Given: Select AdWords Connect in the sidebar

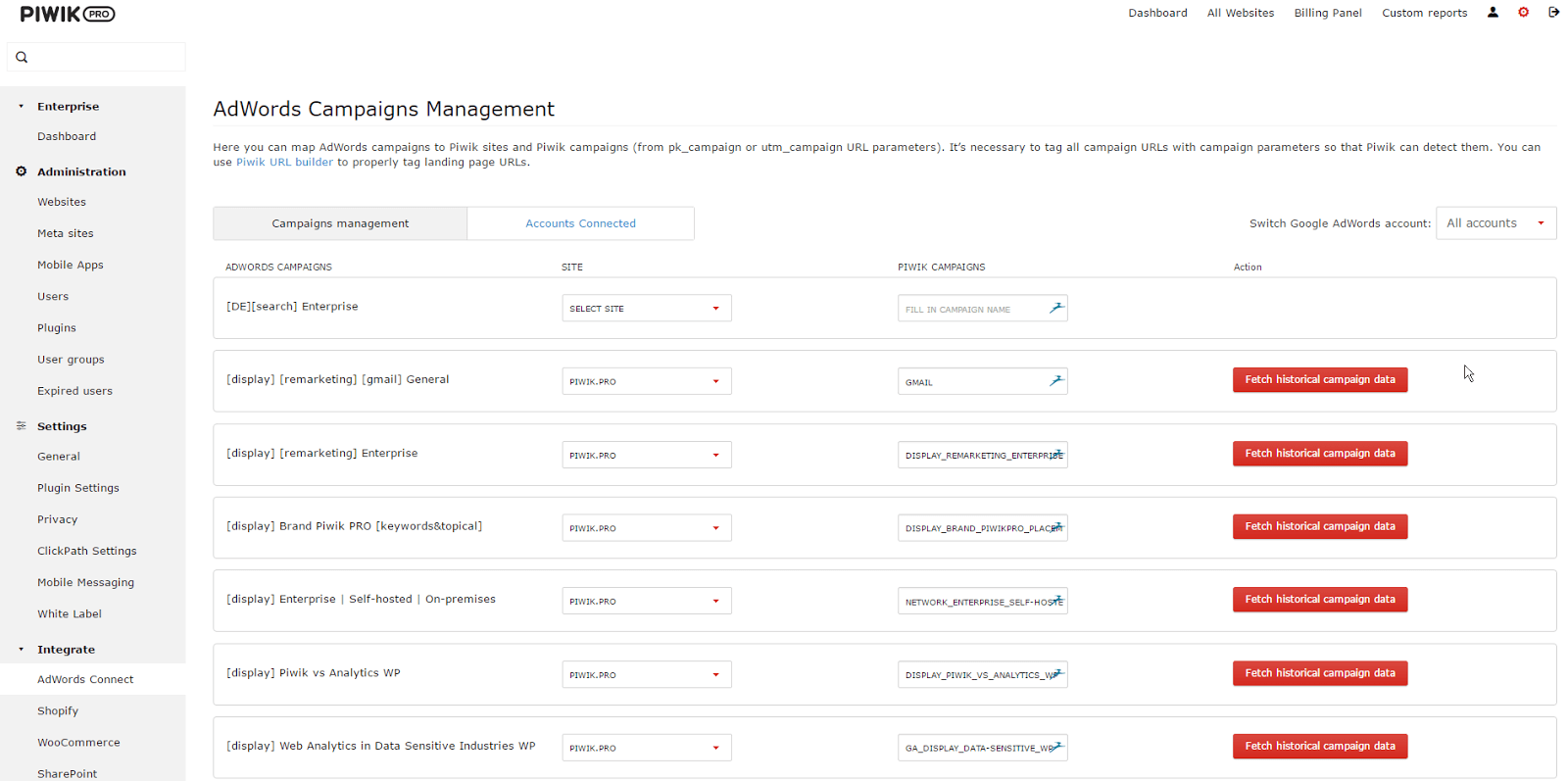Looking at the screenshot, I should [92, 679].
